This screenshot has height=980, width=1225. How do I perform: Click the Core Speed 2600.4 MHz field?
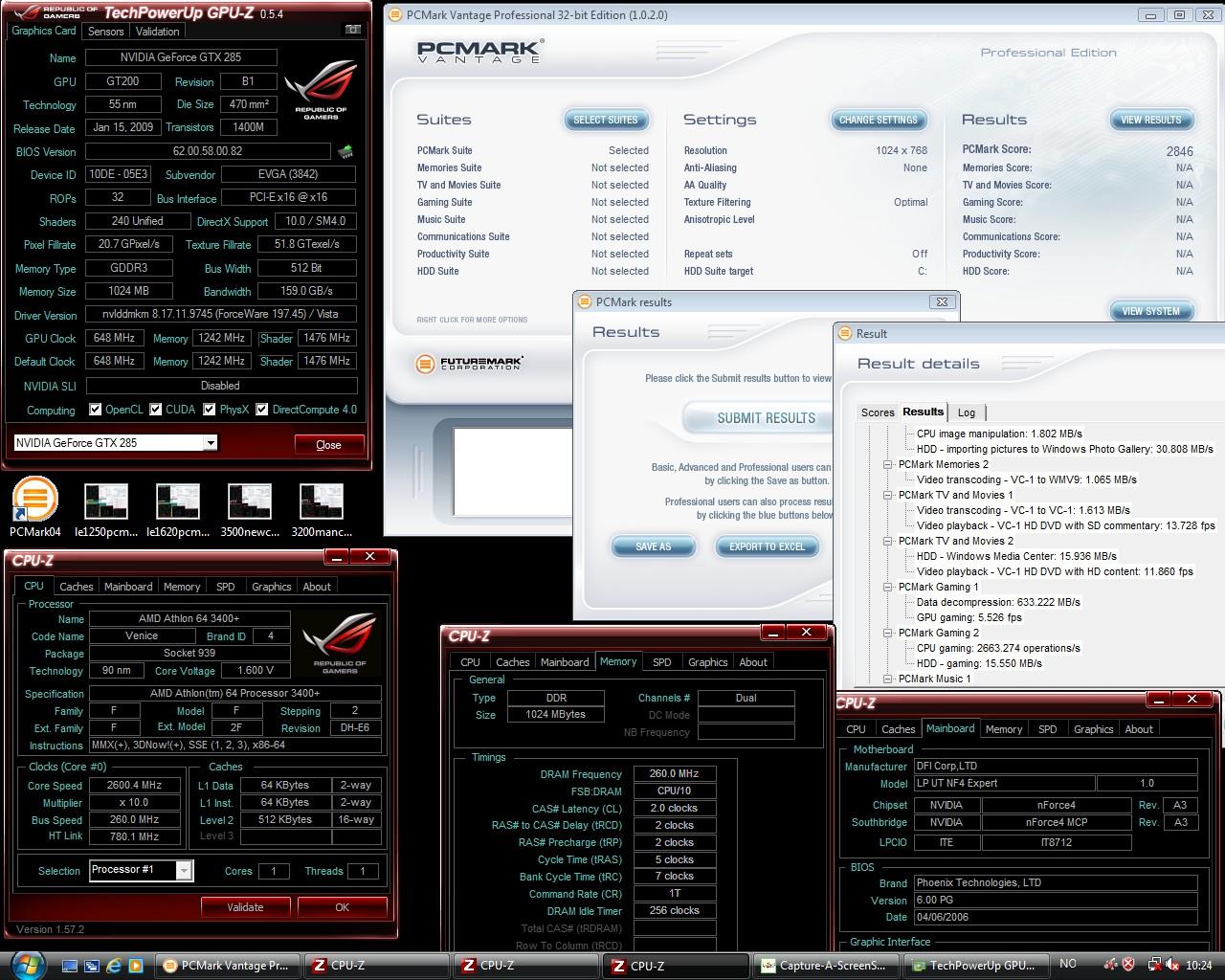click(x=134, y=785)
